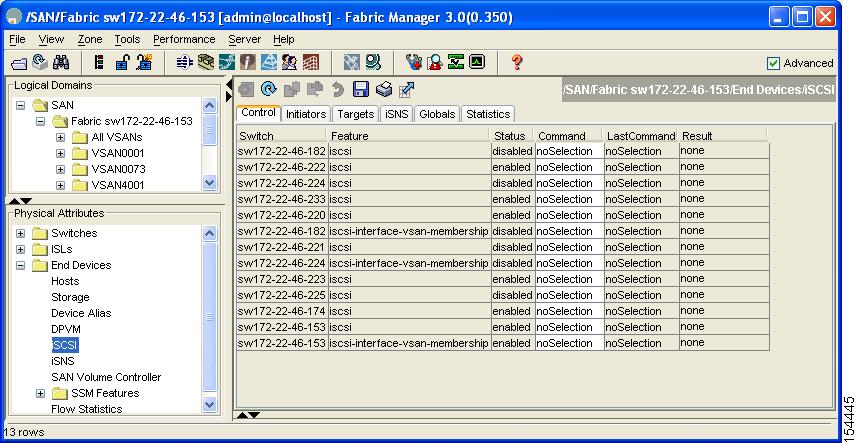Click the open fabric folder icon

(x=19, y=64)
